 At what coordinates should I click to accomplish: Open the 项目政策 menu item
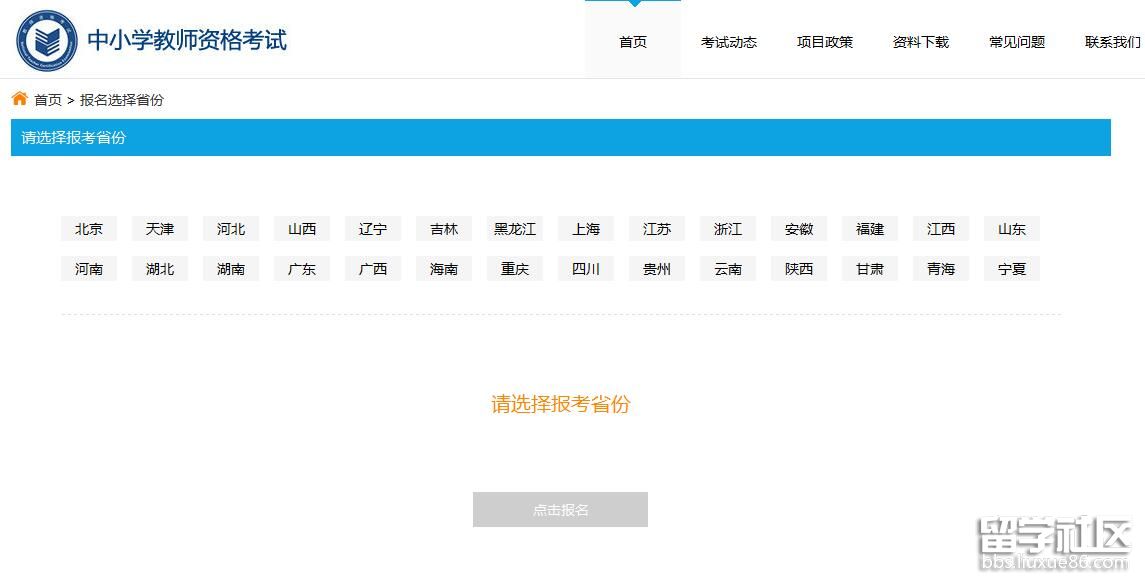pos(824,42)
